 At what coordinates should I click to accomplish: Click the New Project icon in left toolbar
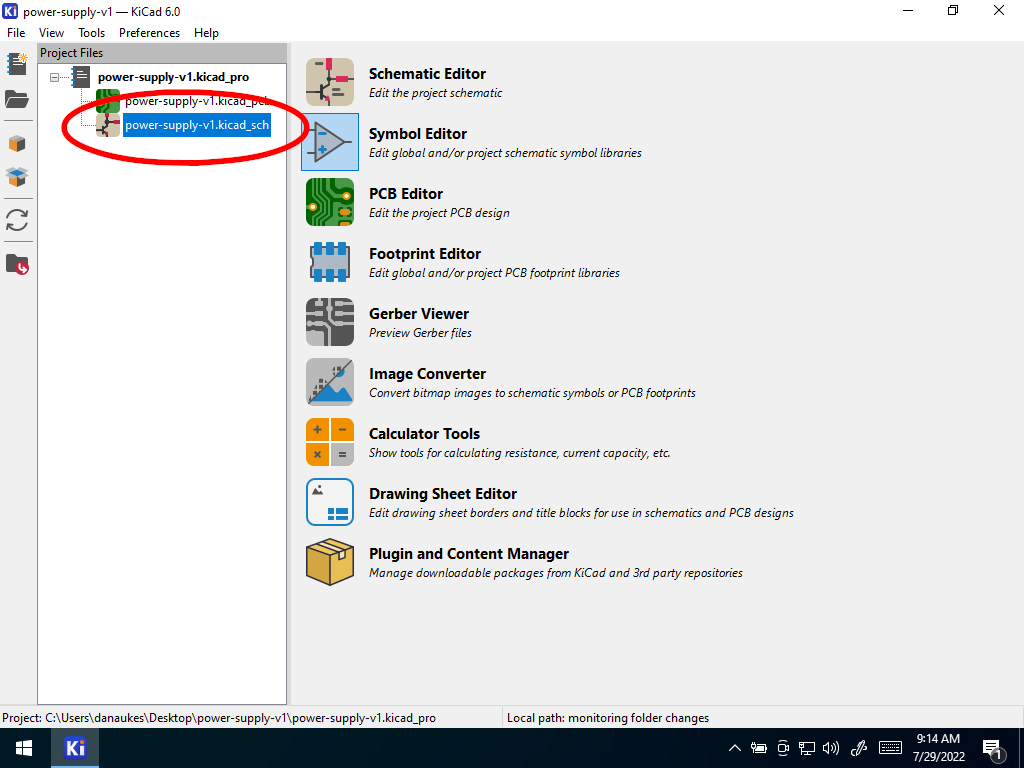[x=17, y=64]
